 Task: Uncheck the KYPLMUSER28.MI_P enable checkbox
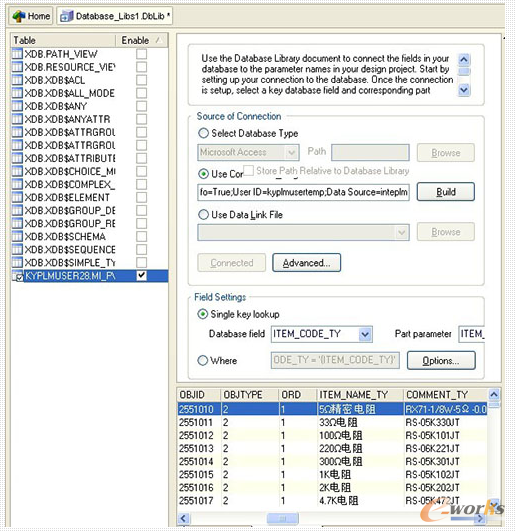(141, 276)
